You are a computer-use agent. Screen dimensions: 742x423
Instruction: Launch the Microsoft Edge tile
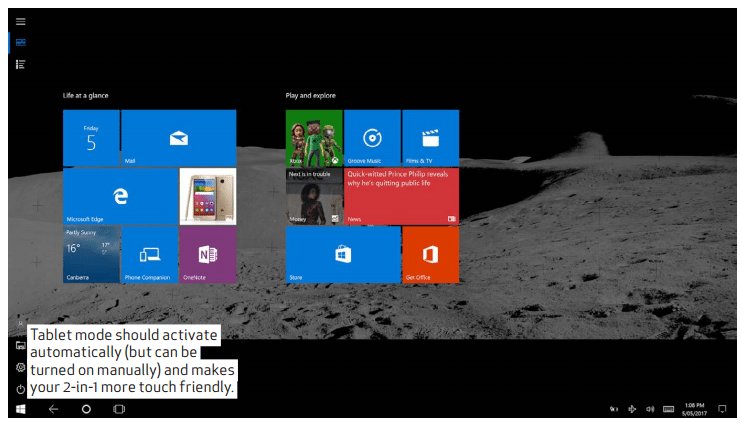[x=121, y=196]
